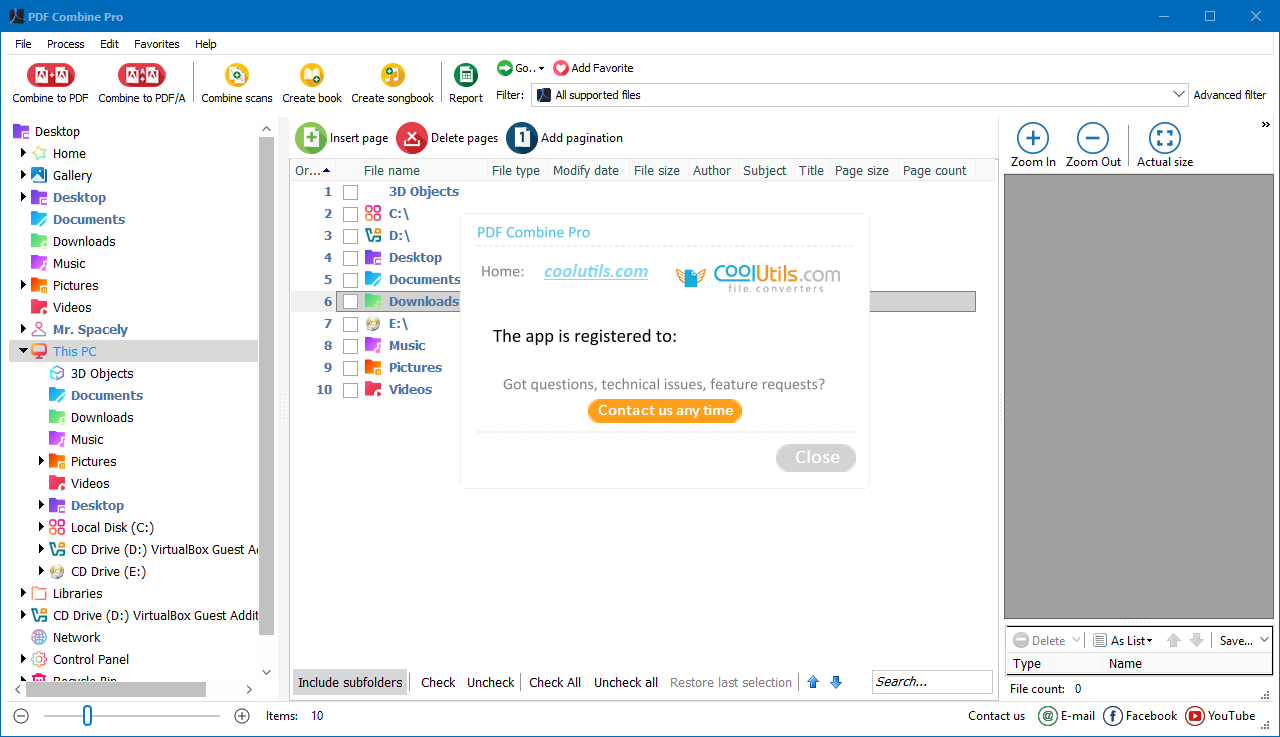This screenshot has width=1280, height=737.
Task: Set preview to Actual size
Action: (1165, 138)
